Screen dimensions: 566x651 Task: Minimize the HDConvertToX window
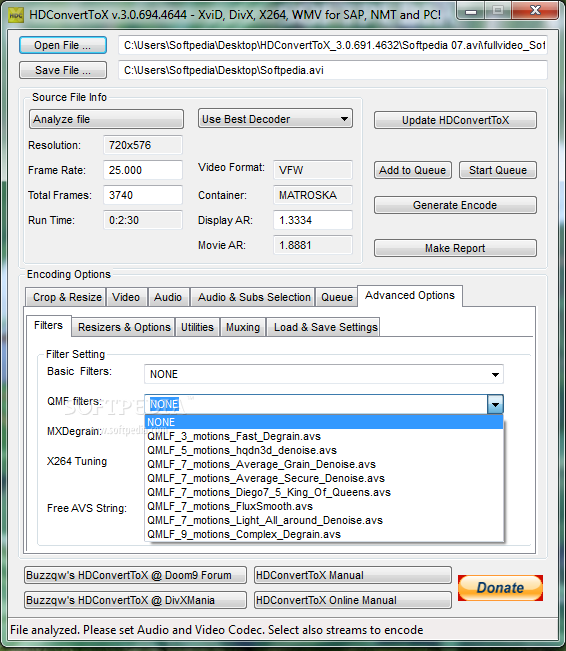(x=470, y=11)
